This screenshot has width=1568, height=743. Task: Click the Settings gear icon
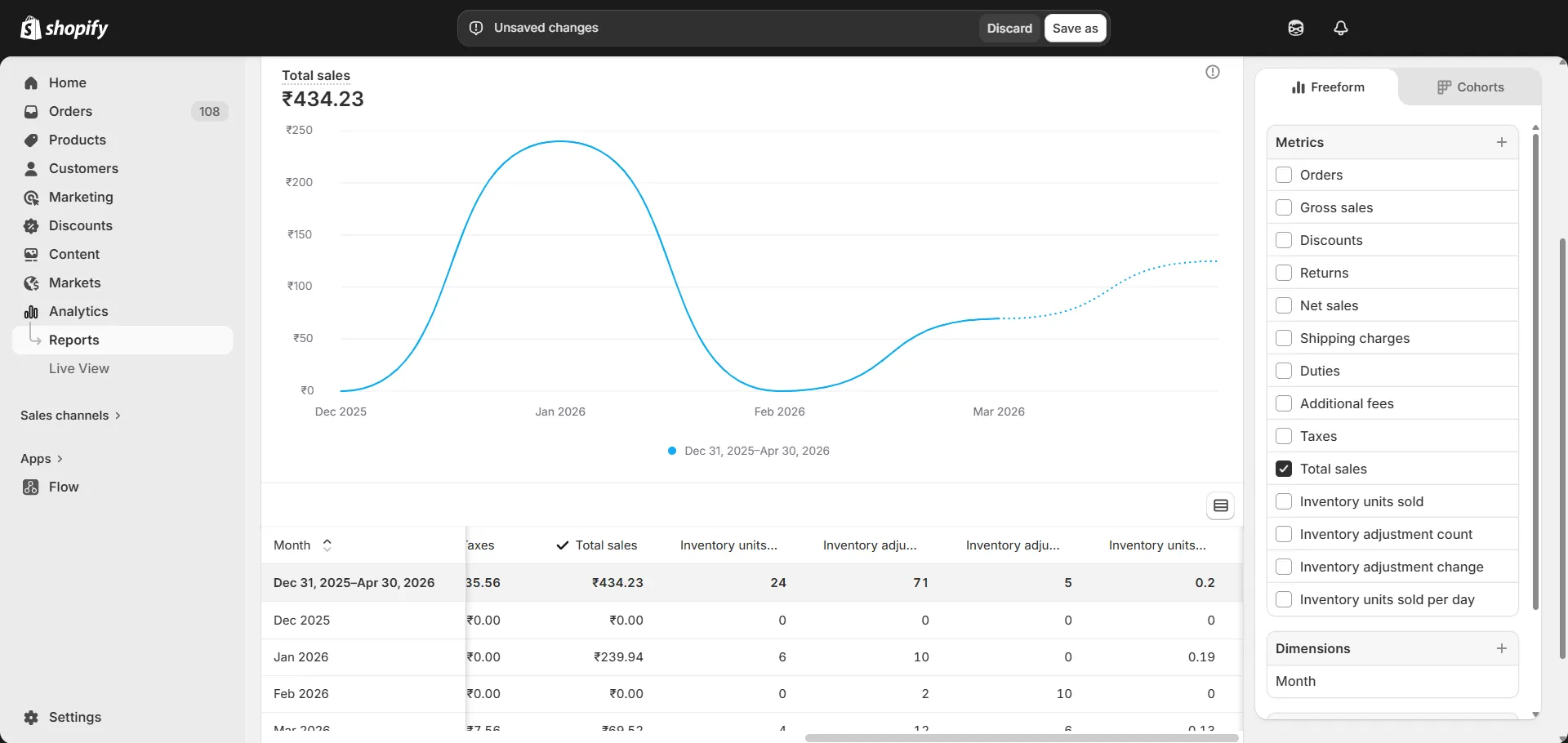tap(31, 717)
